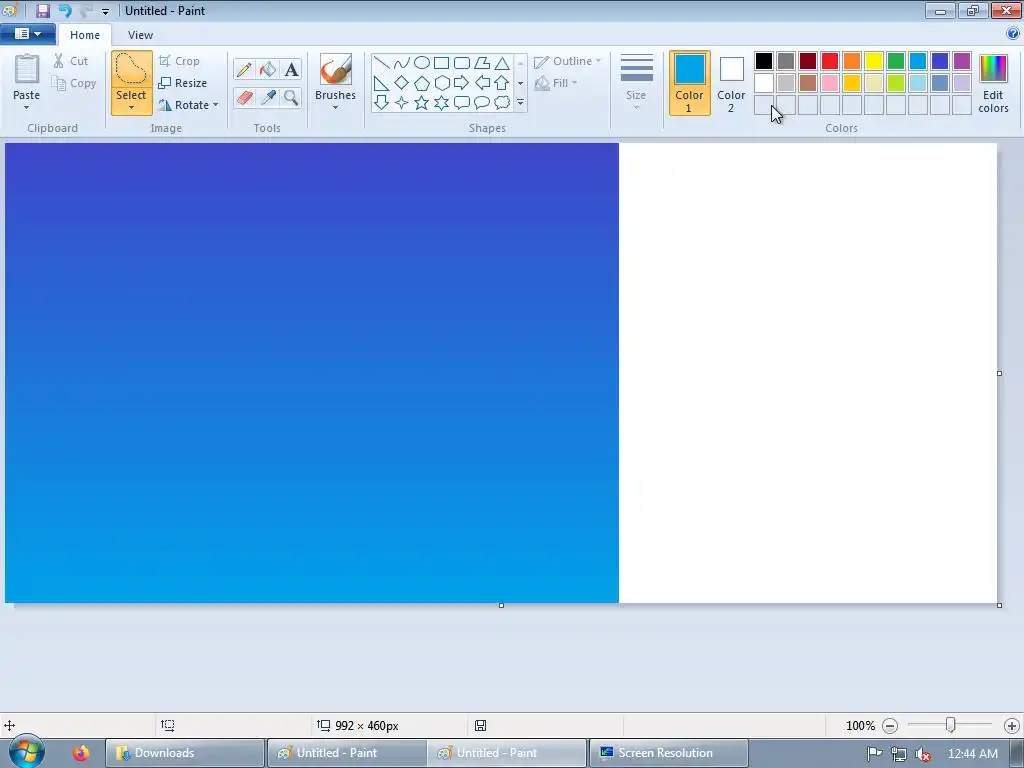The image size is (1024, 768).
Task: Choose the Curve shape
Action: (402, 63)
